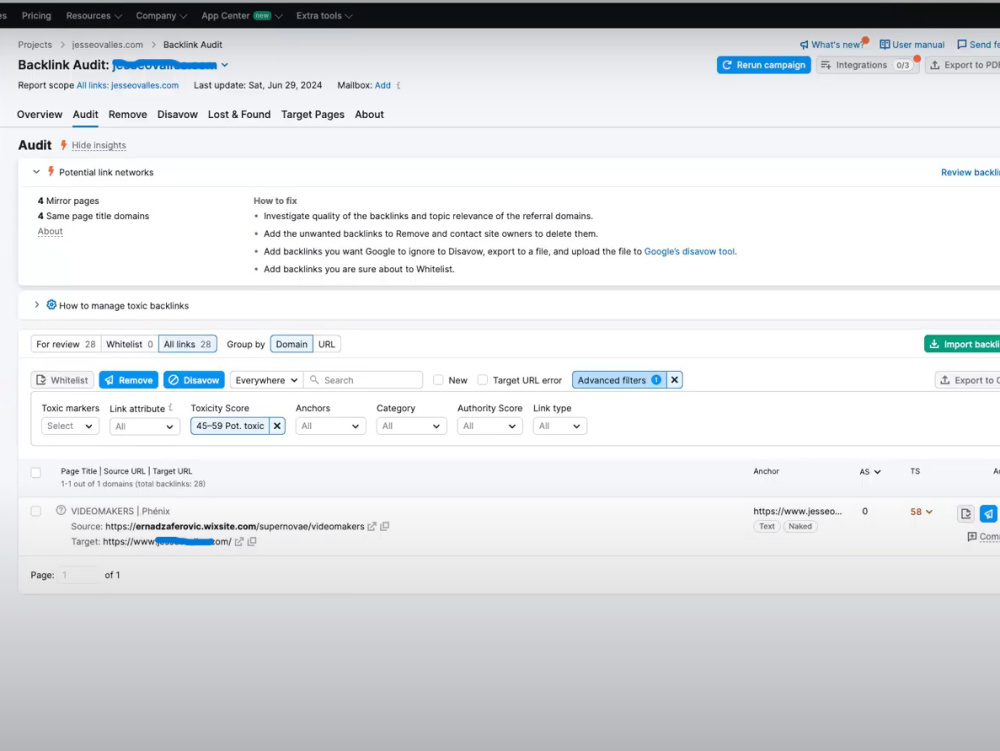Collapse Potential link networks section
Screen dimensions: 1000x751
[36, 172]
